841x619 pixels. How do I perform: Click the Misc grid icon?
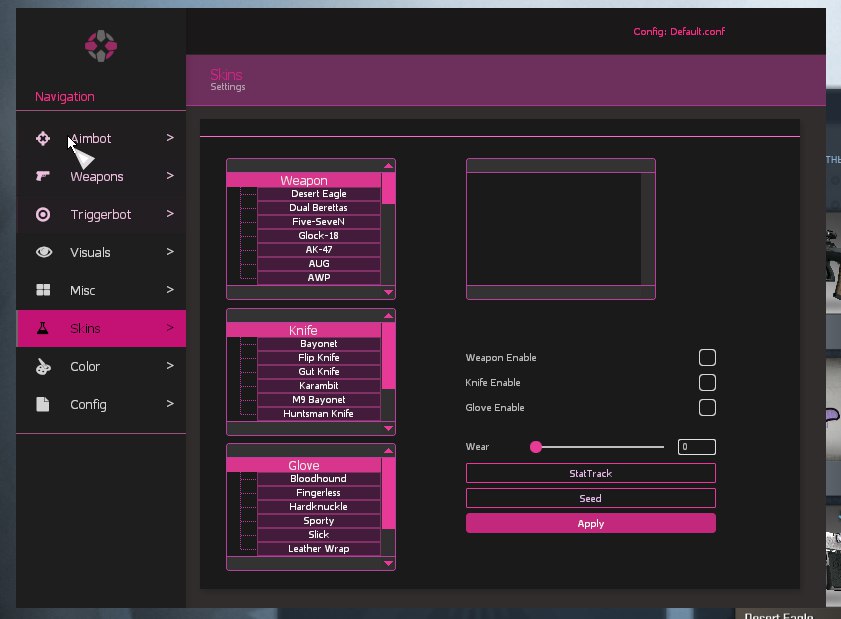43,290
